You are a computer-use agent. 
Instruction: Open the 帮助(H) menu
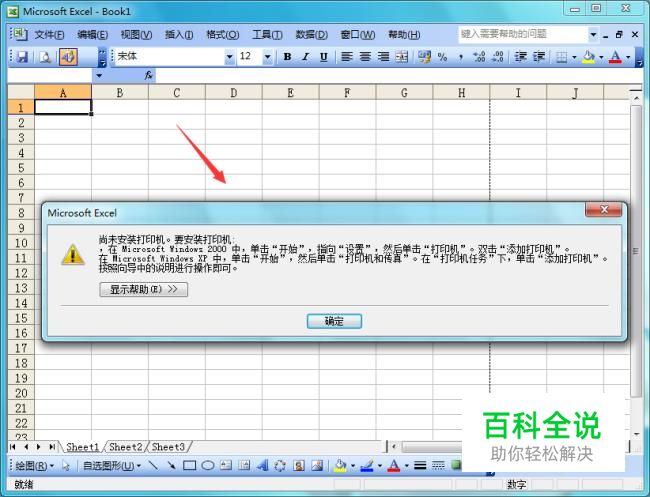tap(404, 35)
